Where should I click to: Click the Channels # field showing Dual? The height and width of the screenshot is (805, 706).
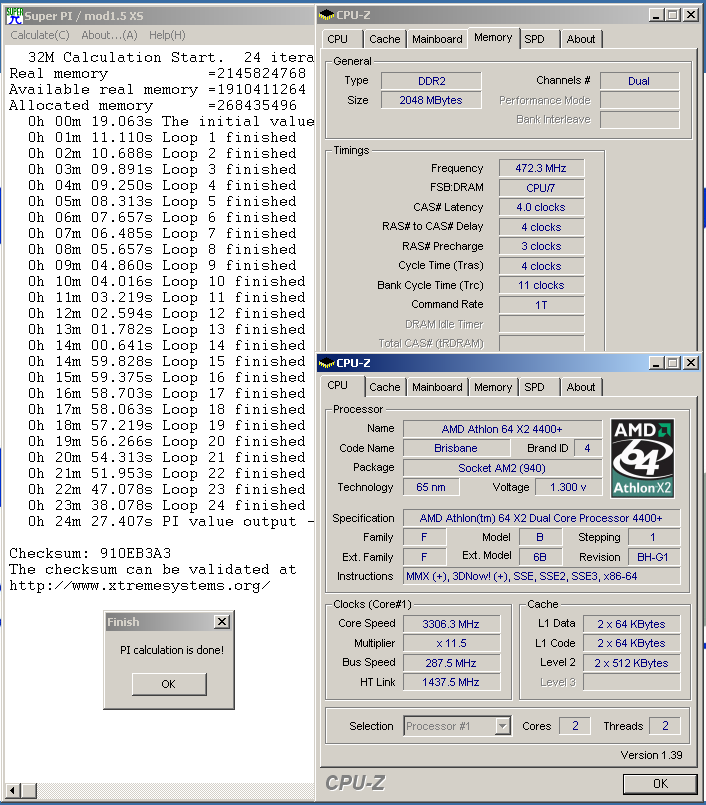639,81
